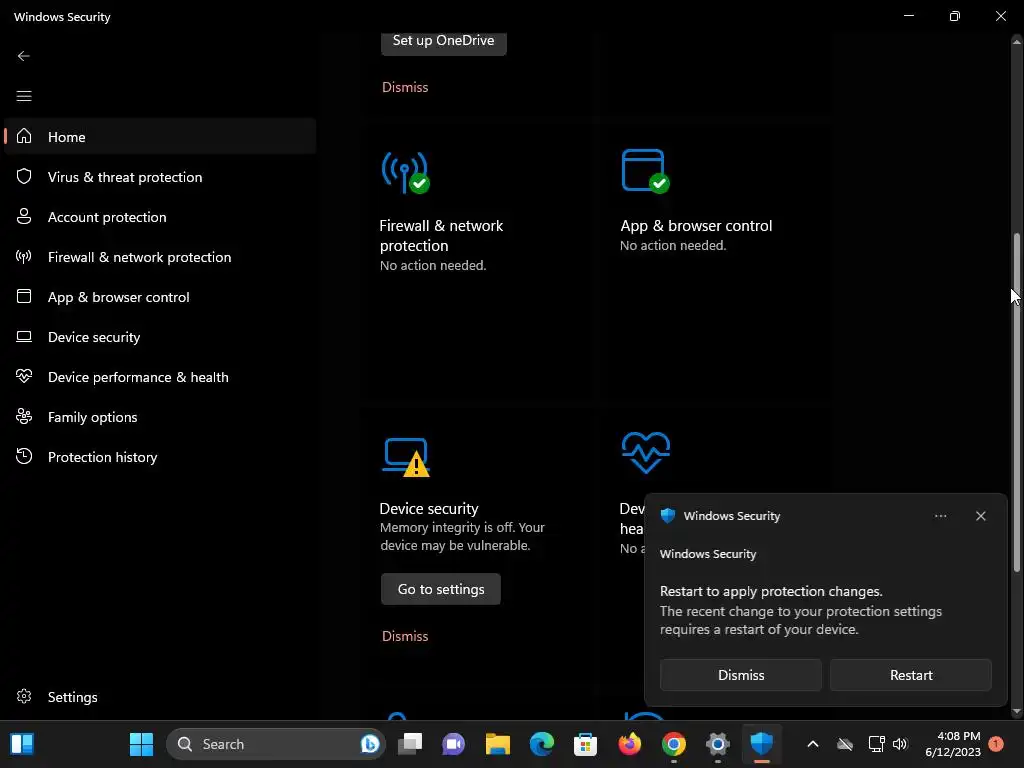1024x768 pixels.
Task: Click the App & browser control tile title
Action: [x=696, y=226]
